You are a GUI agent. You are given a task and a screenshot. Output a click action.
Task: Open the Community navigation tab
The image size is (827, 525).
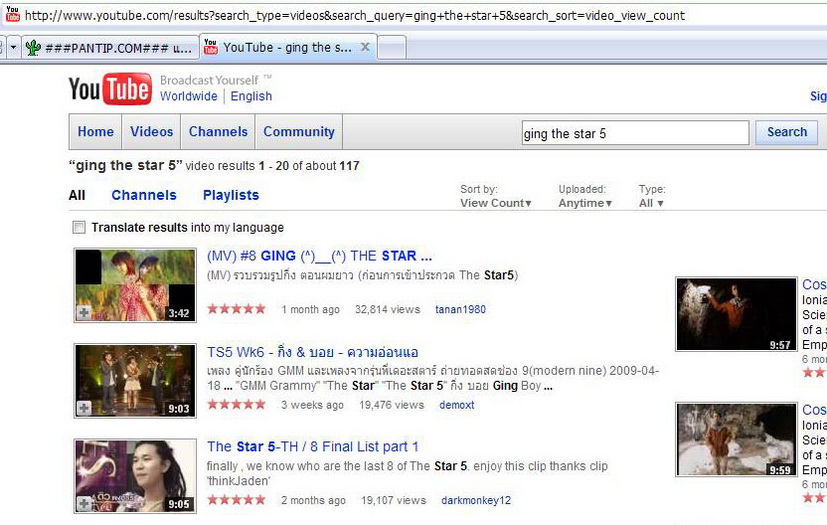[299, 132]
